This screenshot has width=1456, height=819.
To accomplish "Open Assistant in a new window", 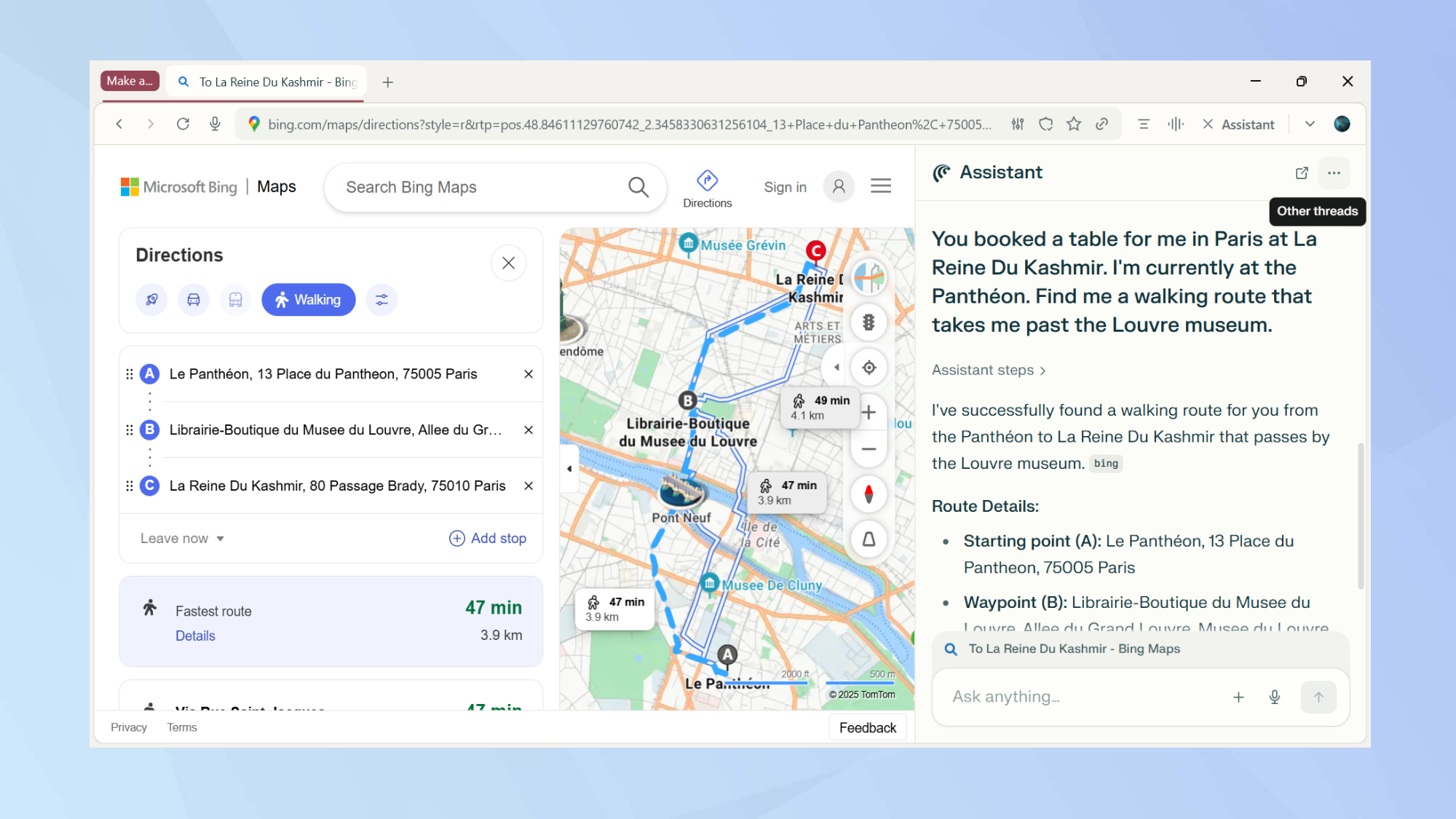I will tap(1302, 173).
